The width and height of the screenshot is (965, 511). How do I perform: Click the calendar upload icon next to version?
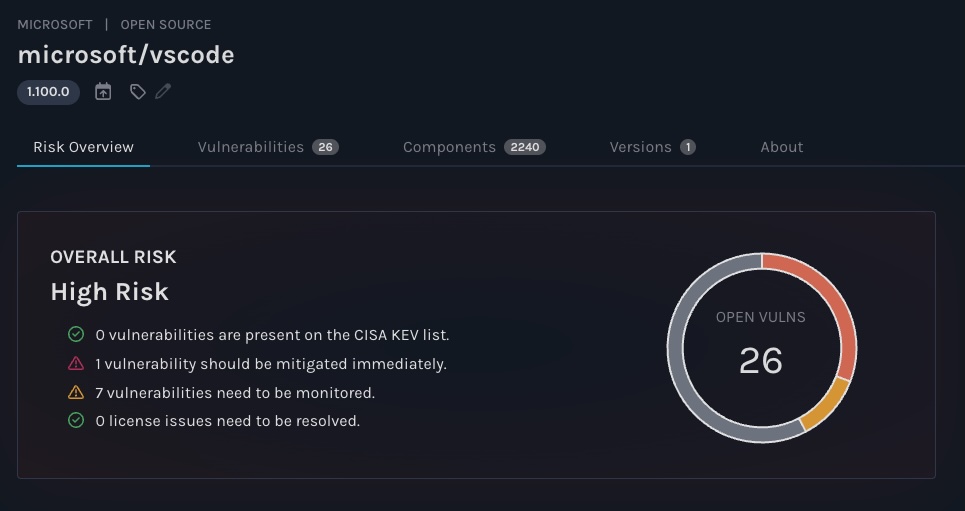click(103, 92)
